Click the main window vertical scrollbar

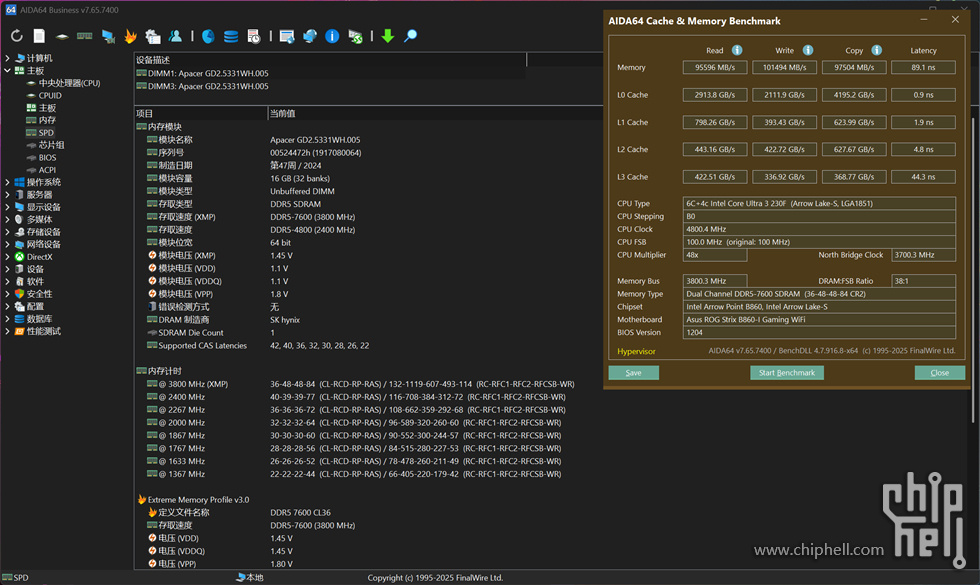pos(974,269)
